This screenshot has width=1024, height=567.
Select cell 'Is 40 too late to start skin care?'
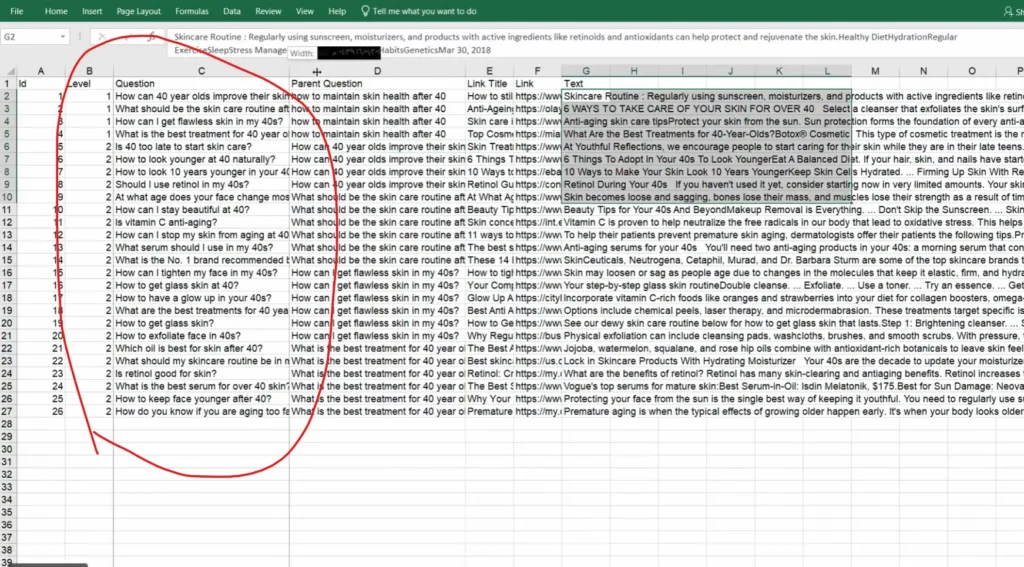tap(201, 147)
